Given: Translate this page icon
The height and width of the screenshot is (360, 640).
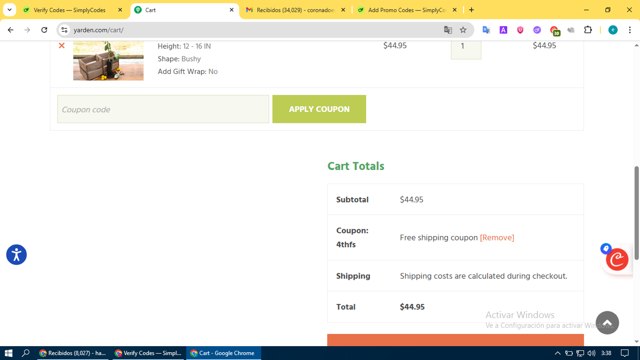Looking at the screenshot, I should tap(448, 30).
